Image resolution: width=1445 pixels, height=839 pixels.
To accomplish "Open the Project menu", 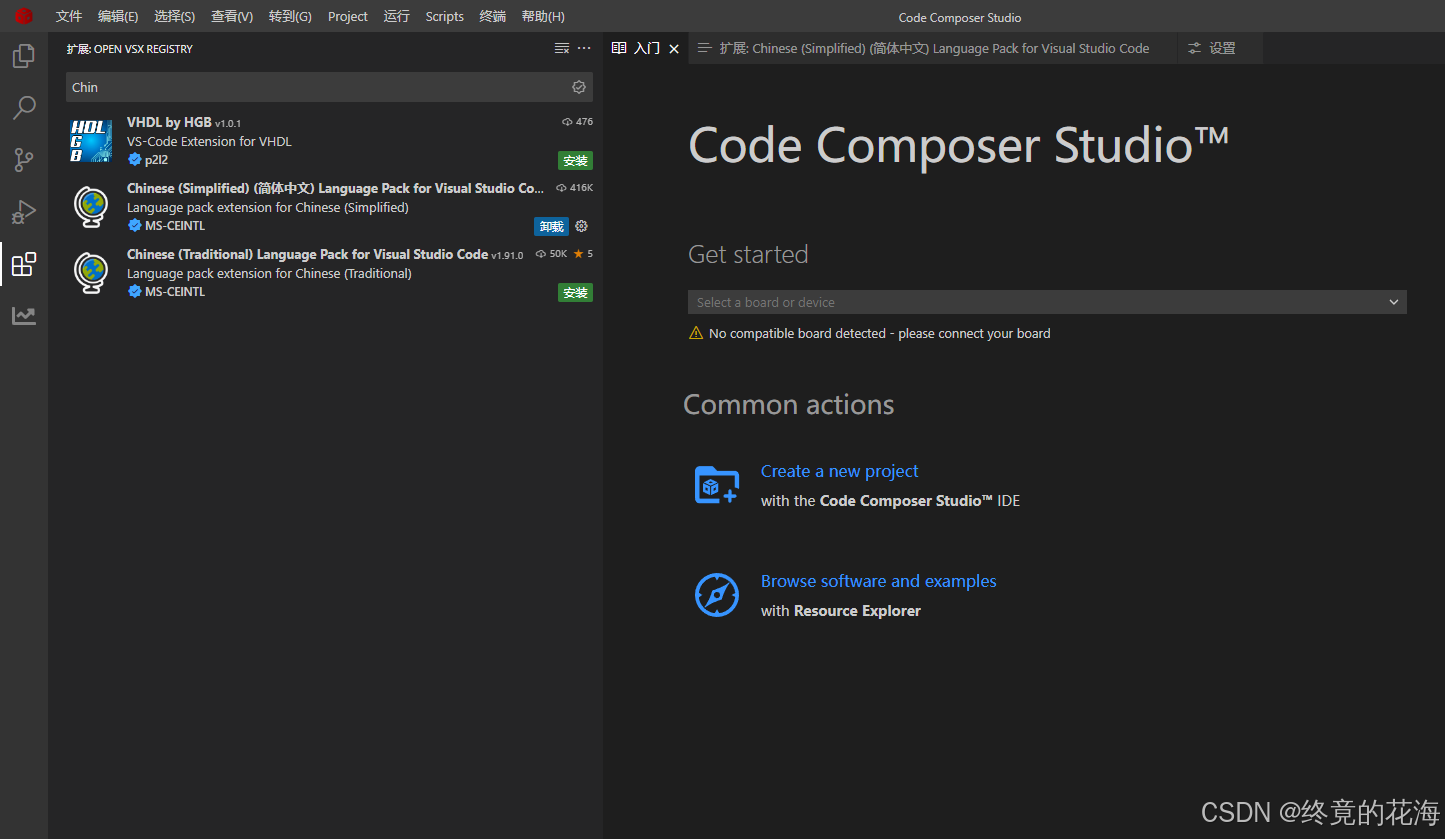I will [347, 16].
